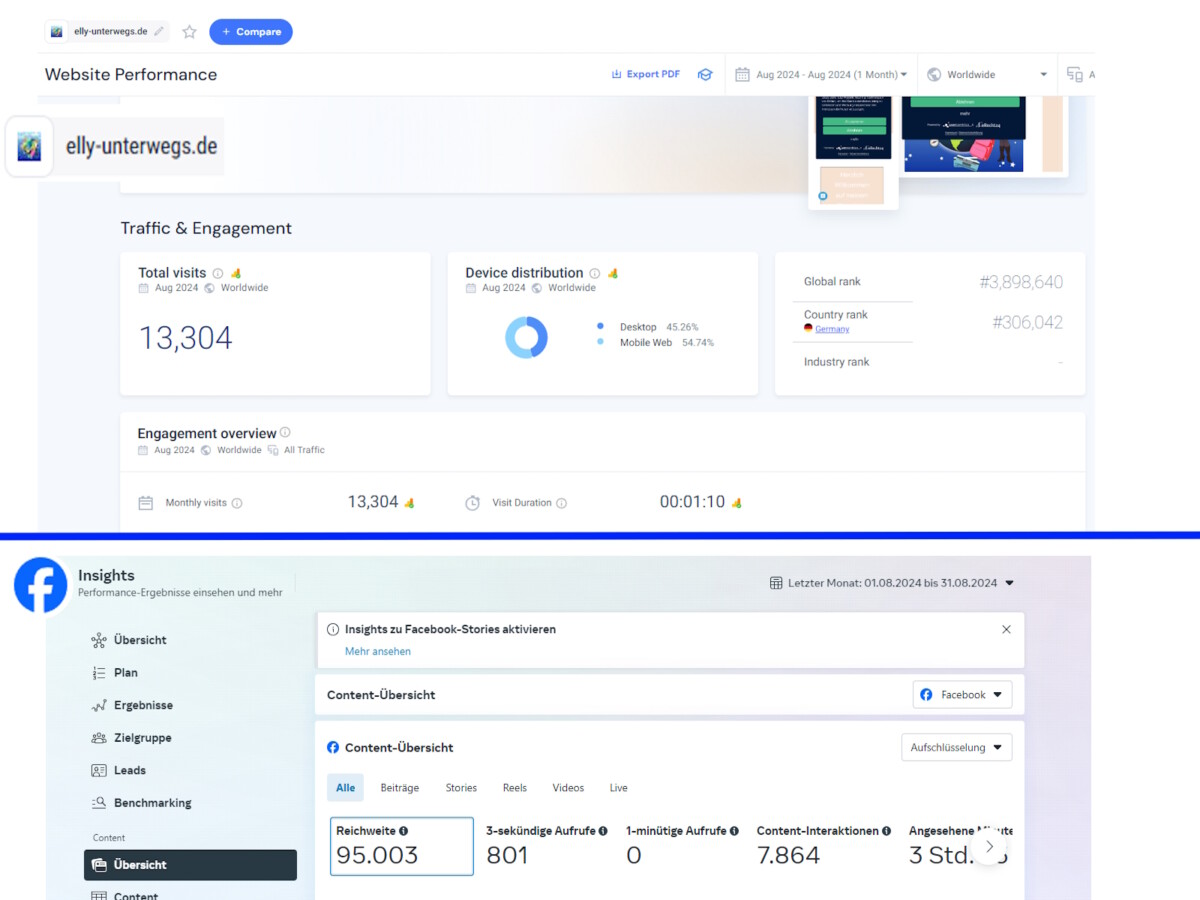Export the report as PDF
The height and width of the screenshot is (900, 1200).
pyautogui.click(x=646, y=74)
